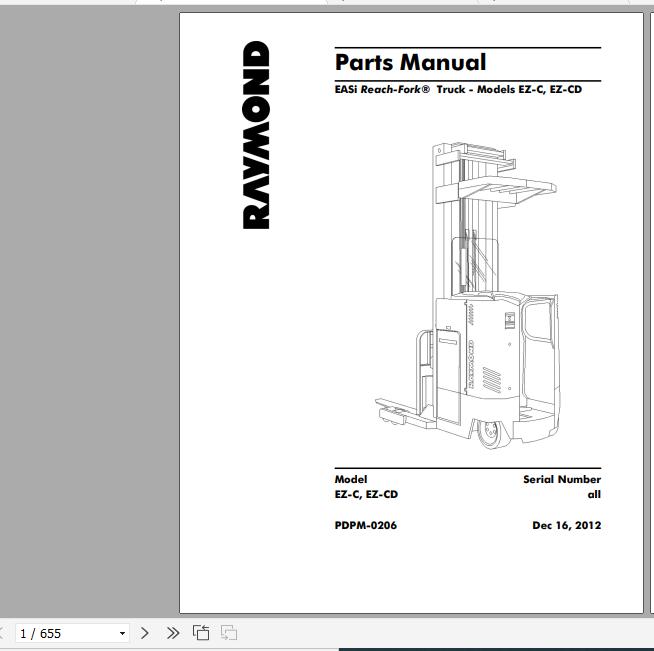Click the 'PDPM-0206' document number

366,525
